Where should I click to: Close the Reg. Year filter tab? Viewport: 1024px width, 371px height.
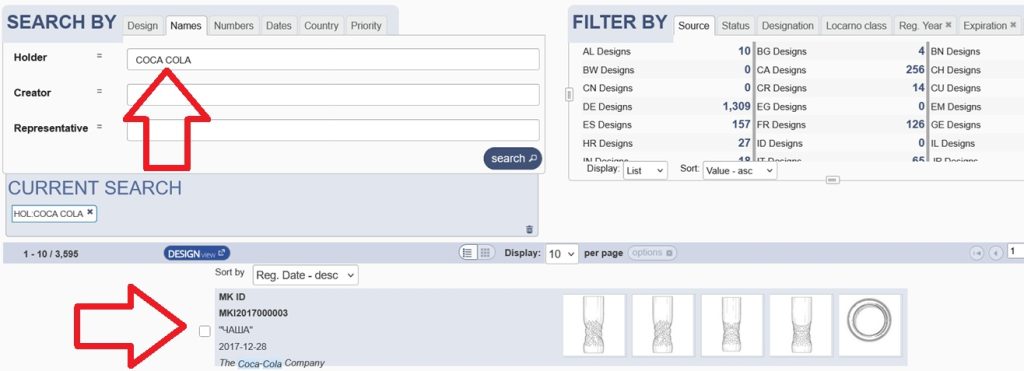click(948, 25)
